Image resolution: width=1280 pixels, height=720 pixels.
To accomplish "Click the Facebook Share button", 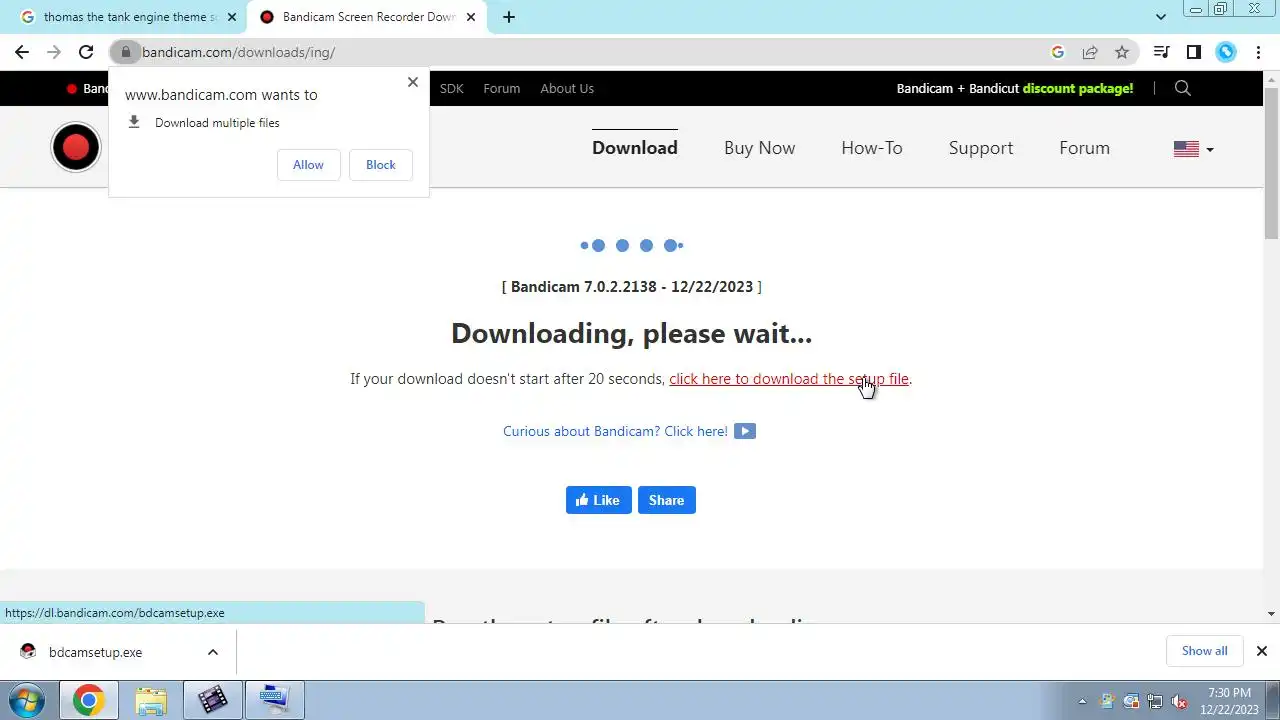I will pos(666,500).
